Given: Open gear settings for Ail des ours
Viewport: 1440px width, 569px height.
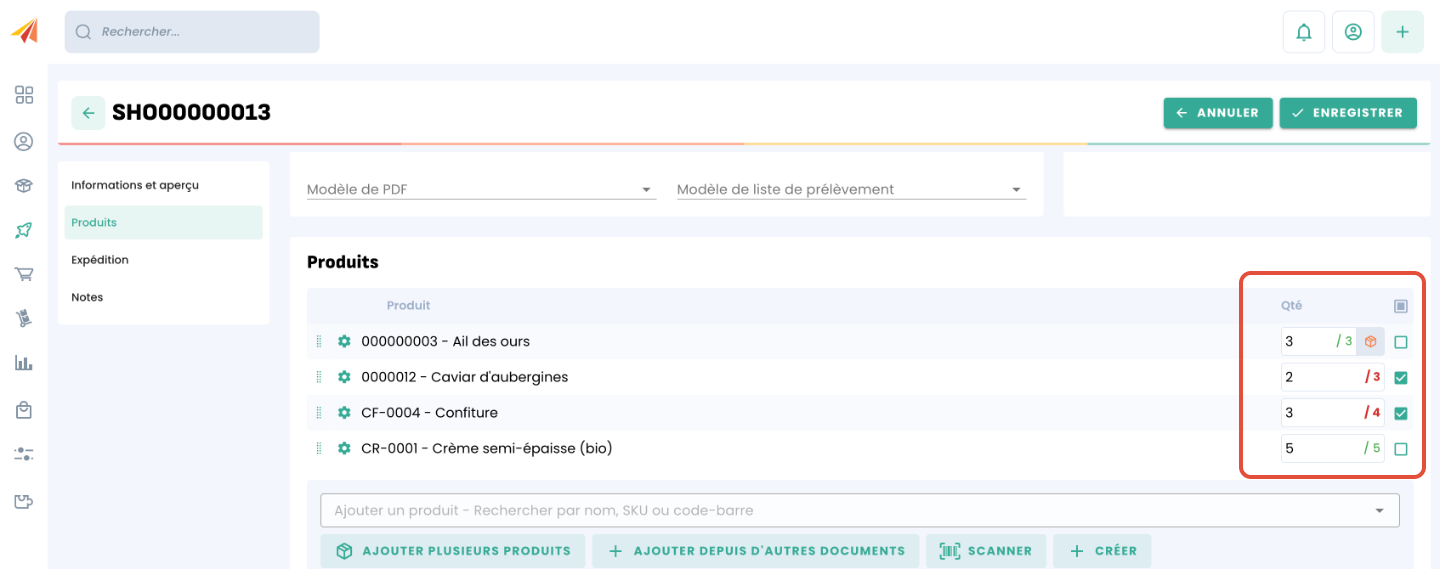Looking at the screenshot, I should point(344,341).
